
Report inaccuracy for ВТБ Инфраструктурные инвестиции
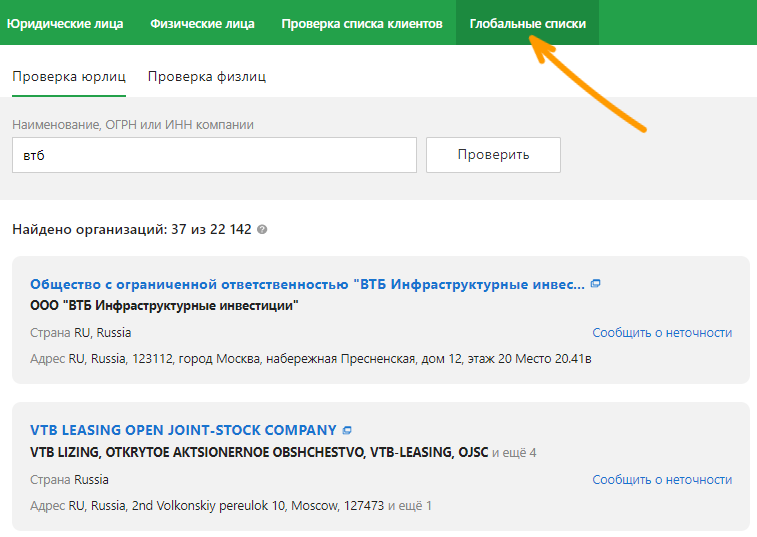(x=662, y=333)
